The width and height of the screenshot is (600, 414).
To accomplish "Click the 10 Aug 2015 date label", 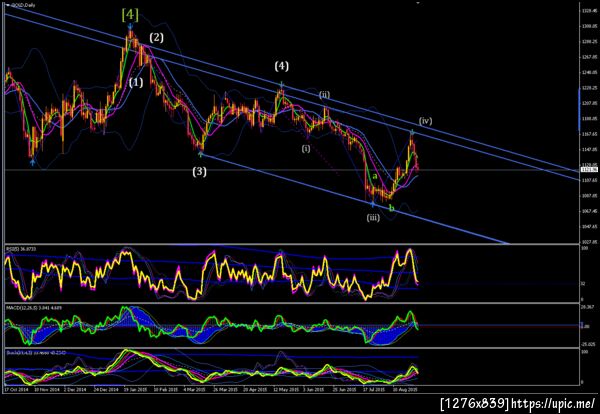I will pyautogui.click(x=404, y=390).
